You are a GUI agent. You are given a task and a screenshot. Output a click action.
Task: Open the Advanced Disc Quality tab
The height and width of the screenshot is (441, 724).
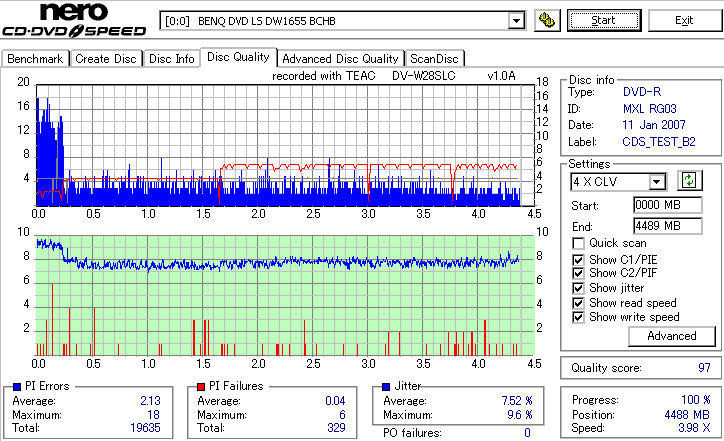click(341, 59)
